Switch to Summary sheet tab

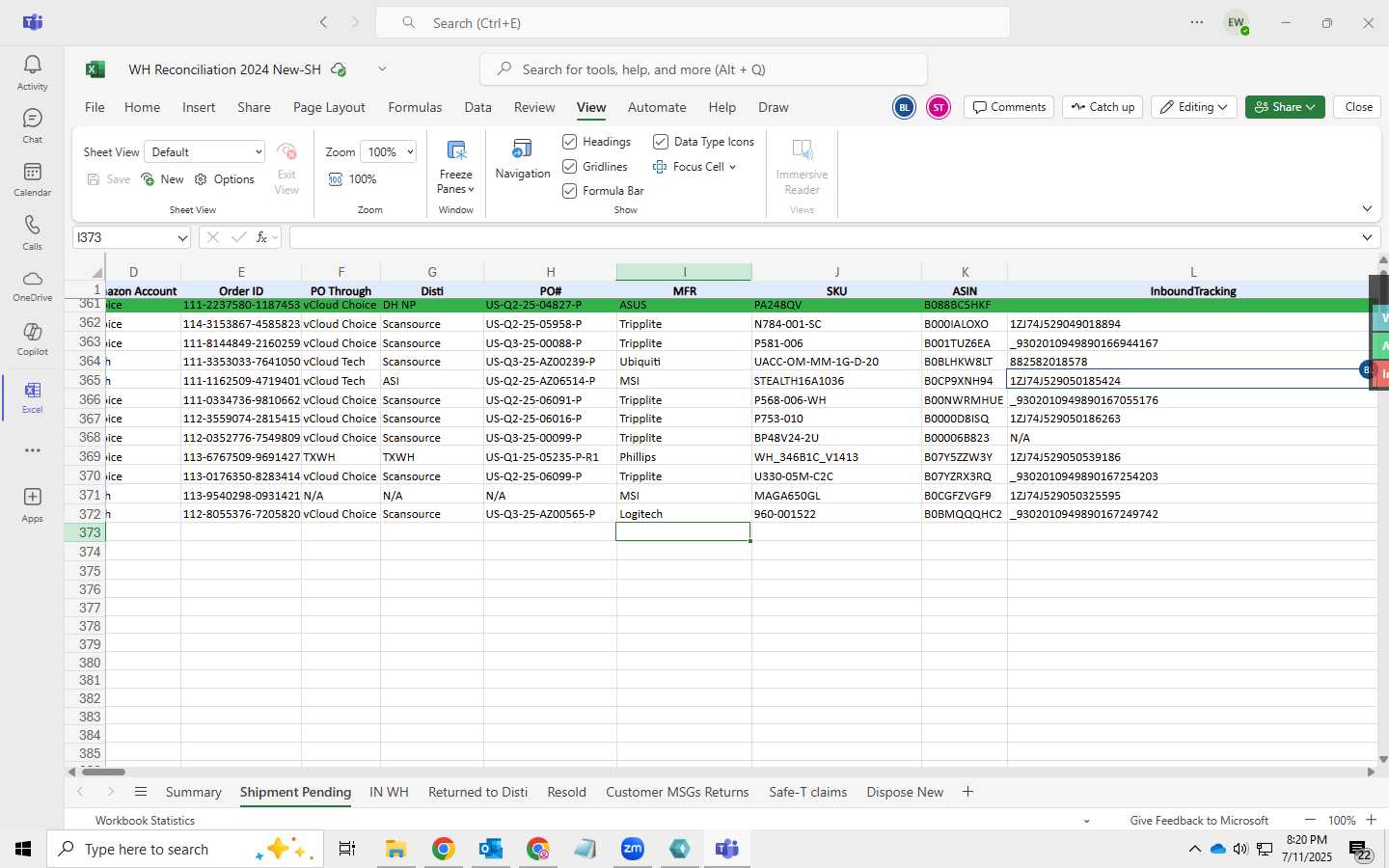(x=193, y=792)
